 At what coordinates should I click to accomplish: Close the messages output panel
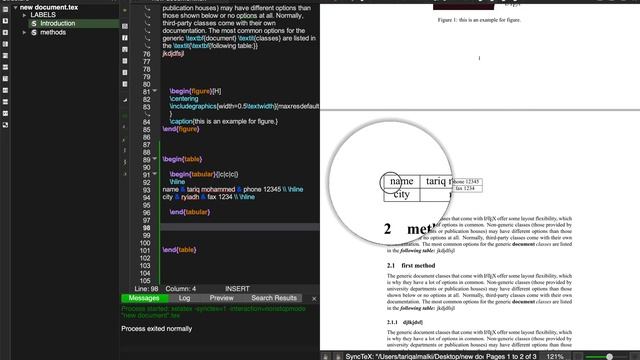coord(314,299)
